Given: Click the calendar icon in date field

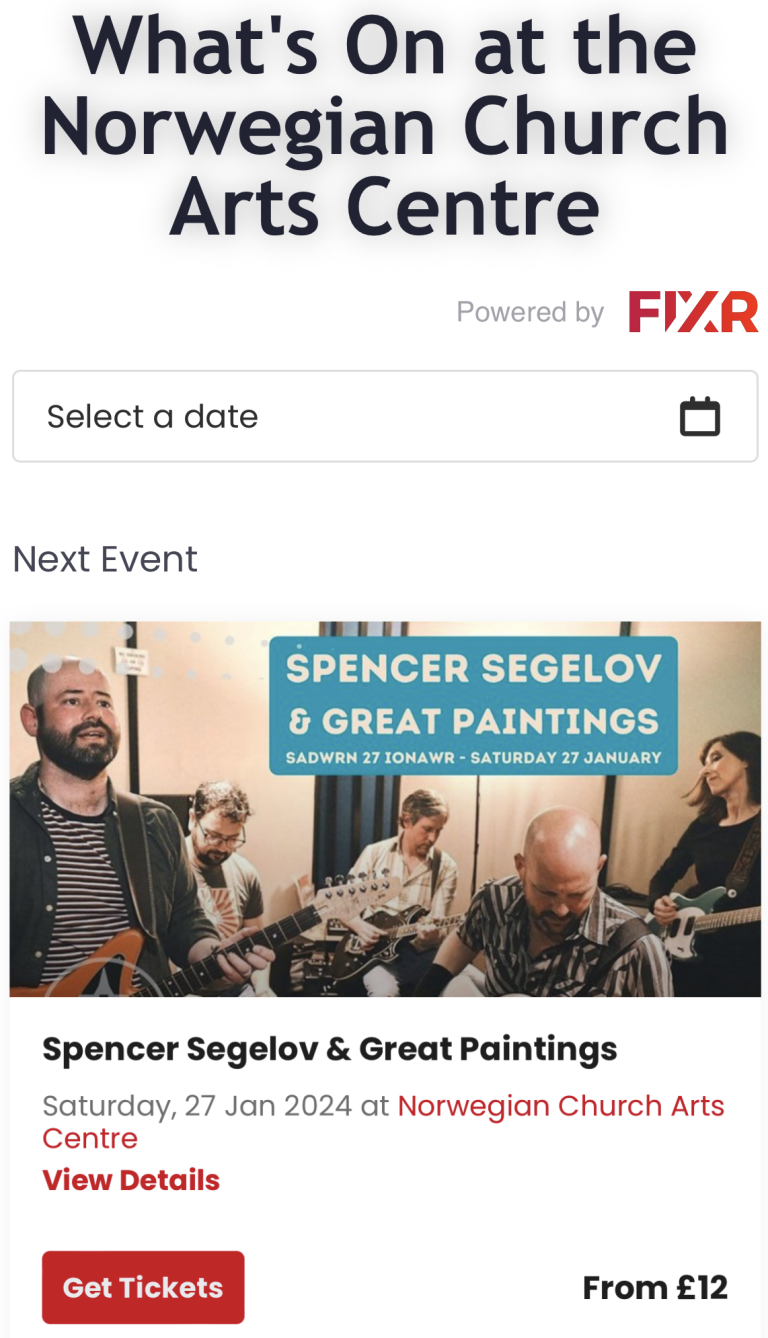Looking at the screenshot, I should pos(700,416).
